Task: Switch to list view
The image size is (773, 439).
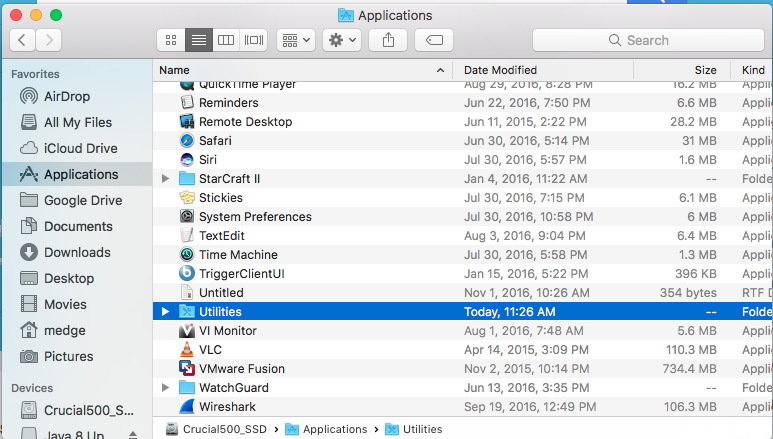Action: [x=199, y=40]
